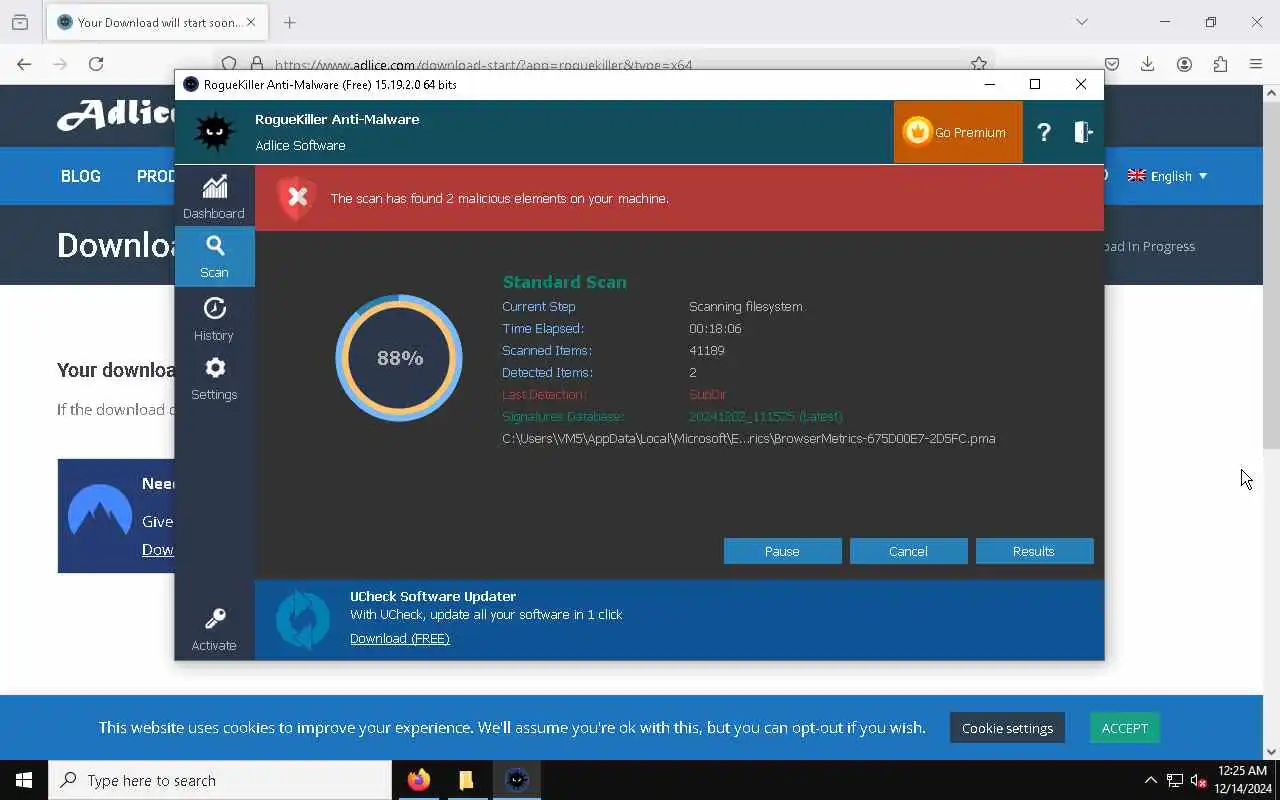Open Cookie settings
1280x800 pixels.
[x=1007, y=728]
